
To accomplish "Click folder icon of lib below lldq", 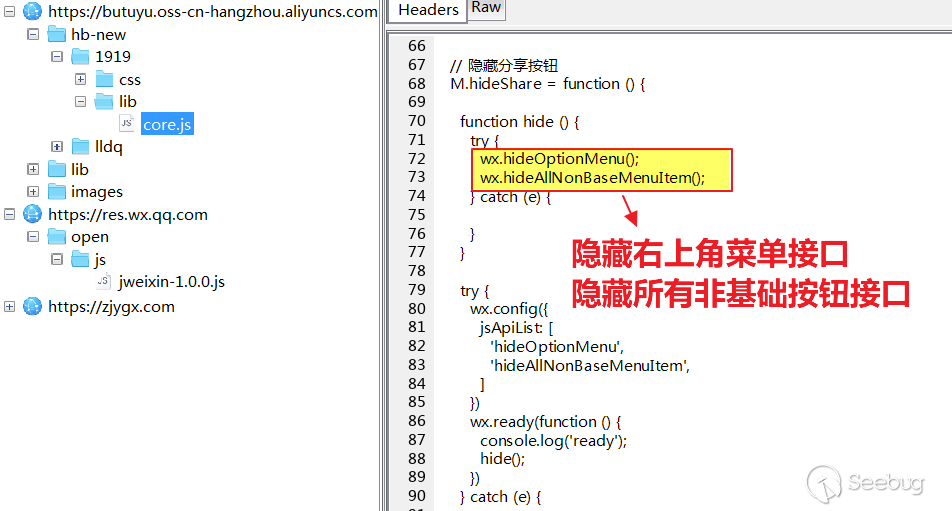I will click(56, 169).
